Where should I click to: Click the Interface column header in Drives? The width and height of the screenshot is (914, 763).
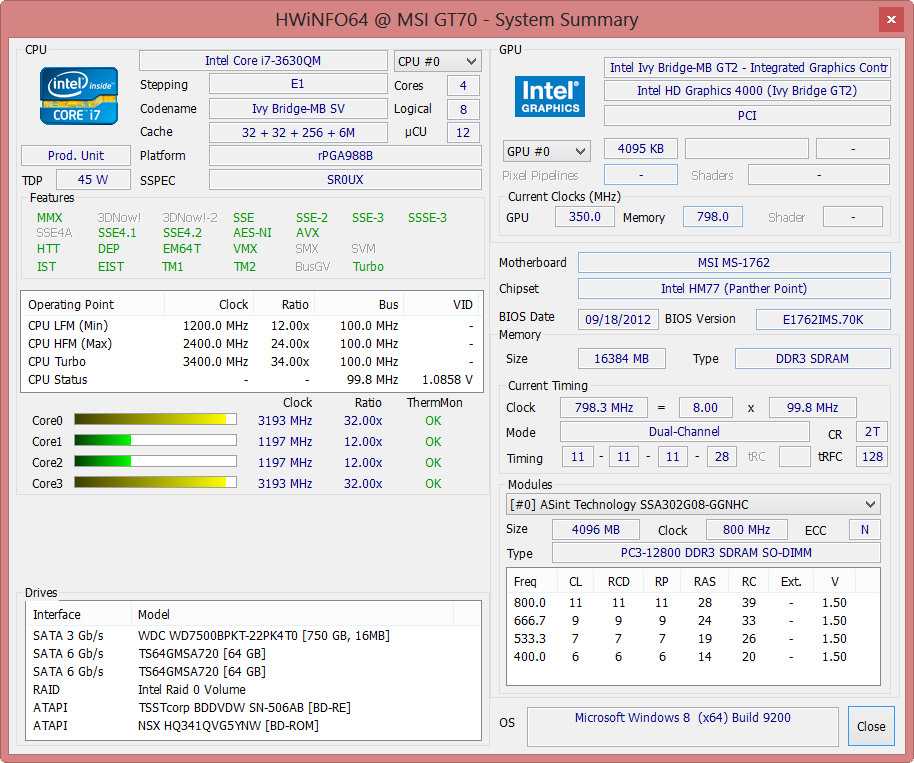tap(79, 614)
